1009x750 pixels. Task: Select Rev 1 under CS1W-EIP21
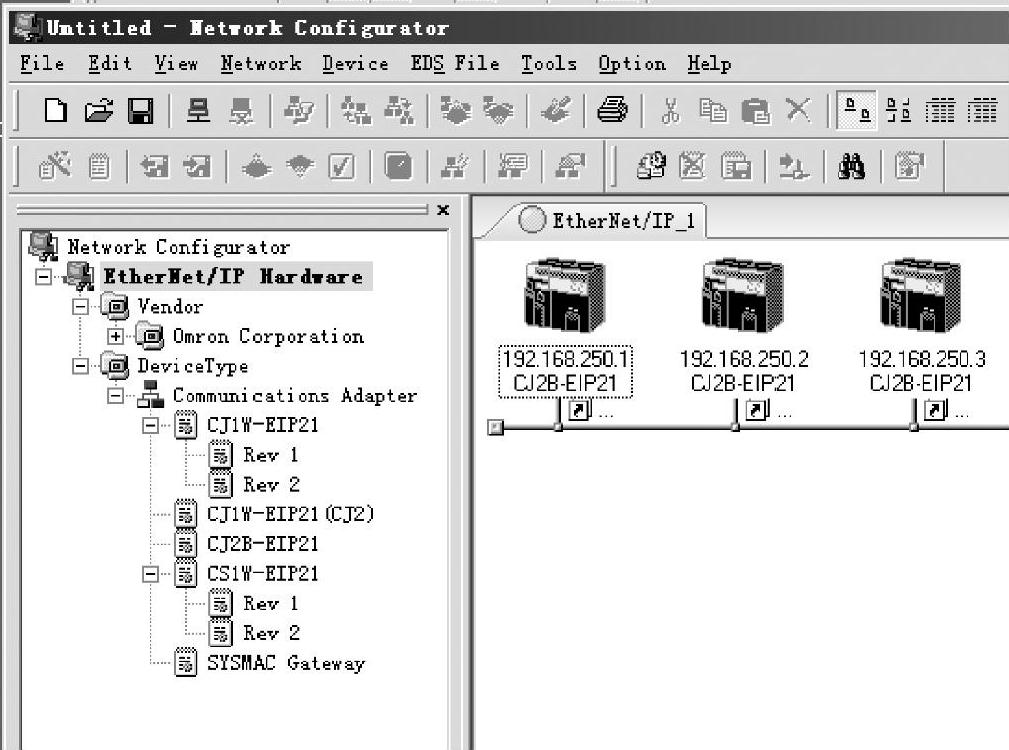click(270, 603)
